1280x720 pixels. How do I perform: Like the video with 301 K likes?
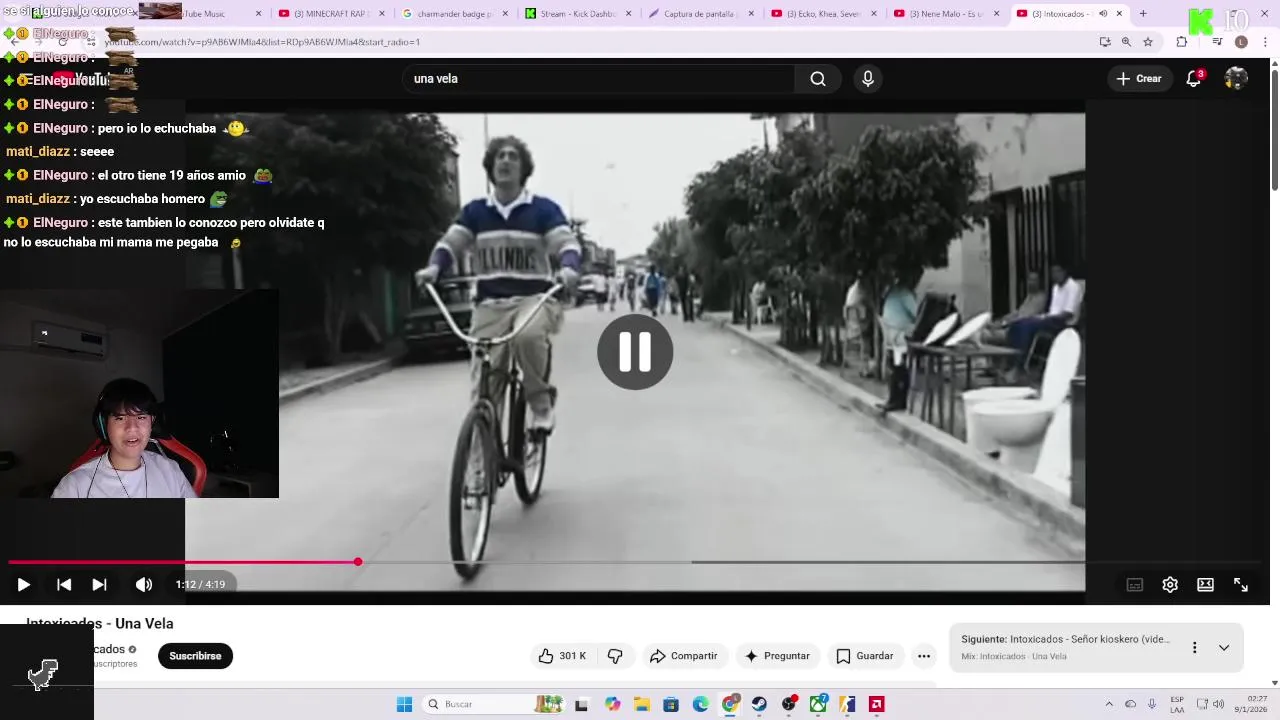(x=562, y=656)
